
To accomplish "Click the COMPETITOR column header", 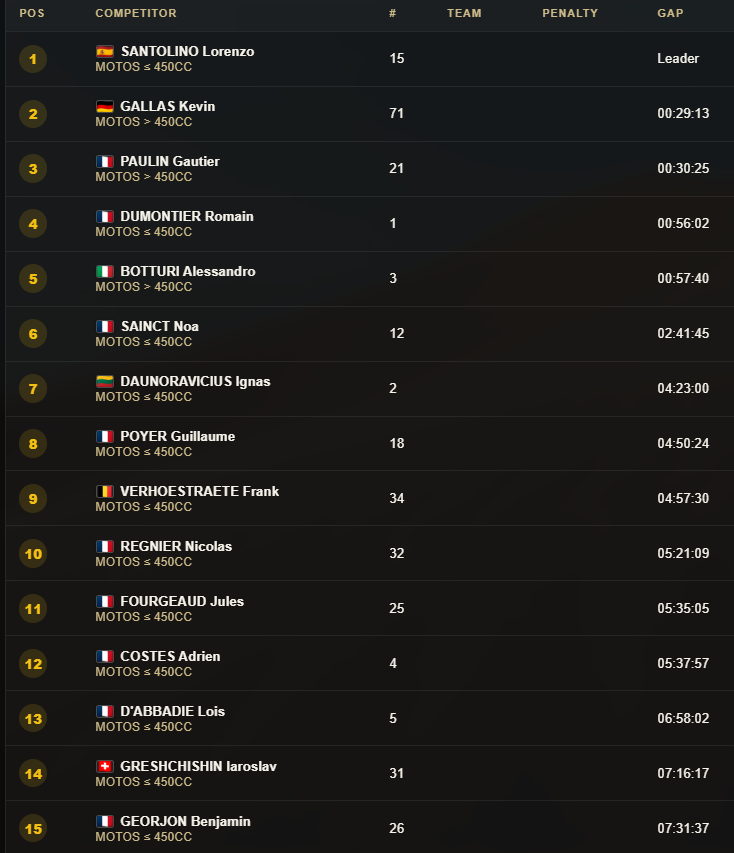I will coord(136,13).
